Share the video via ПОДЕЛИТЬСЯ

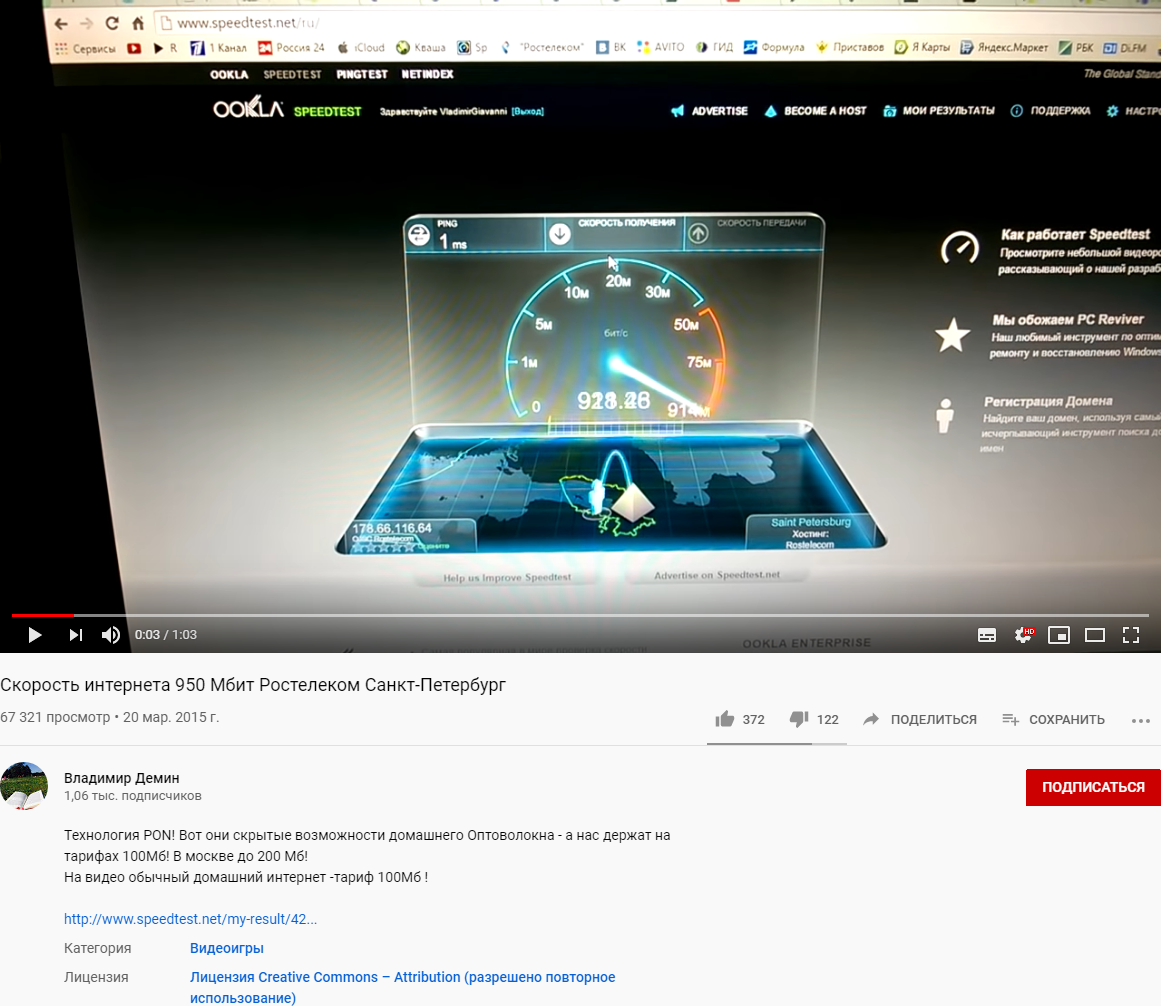920,719
